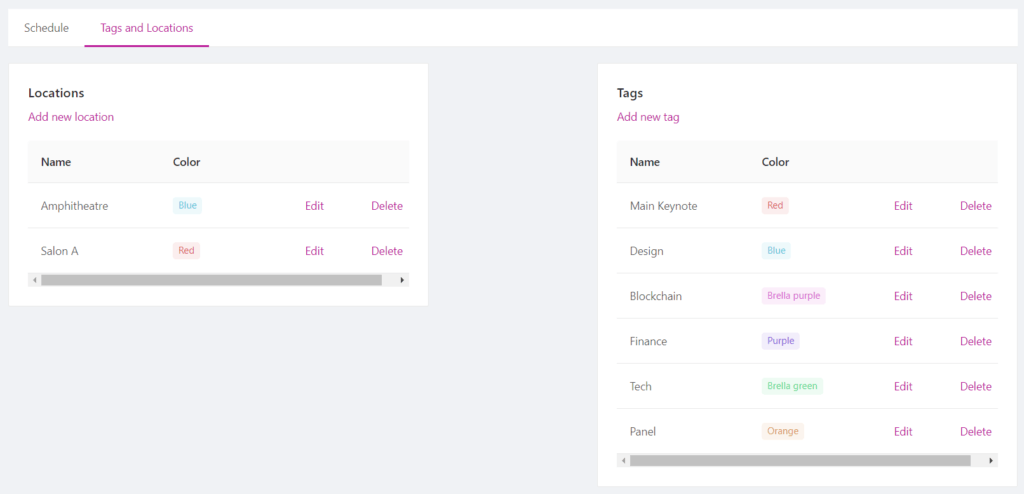Add a new location

pyautogui.click(x=71, y=117)
